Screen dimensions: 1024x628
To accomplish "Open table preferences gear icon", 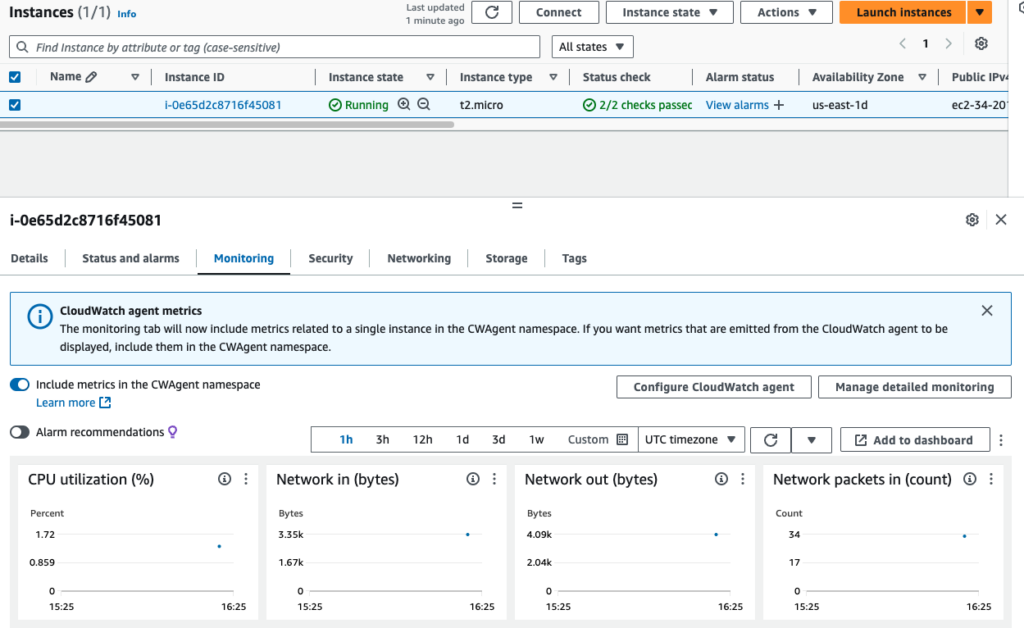I will click(x=981, y=44).
